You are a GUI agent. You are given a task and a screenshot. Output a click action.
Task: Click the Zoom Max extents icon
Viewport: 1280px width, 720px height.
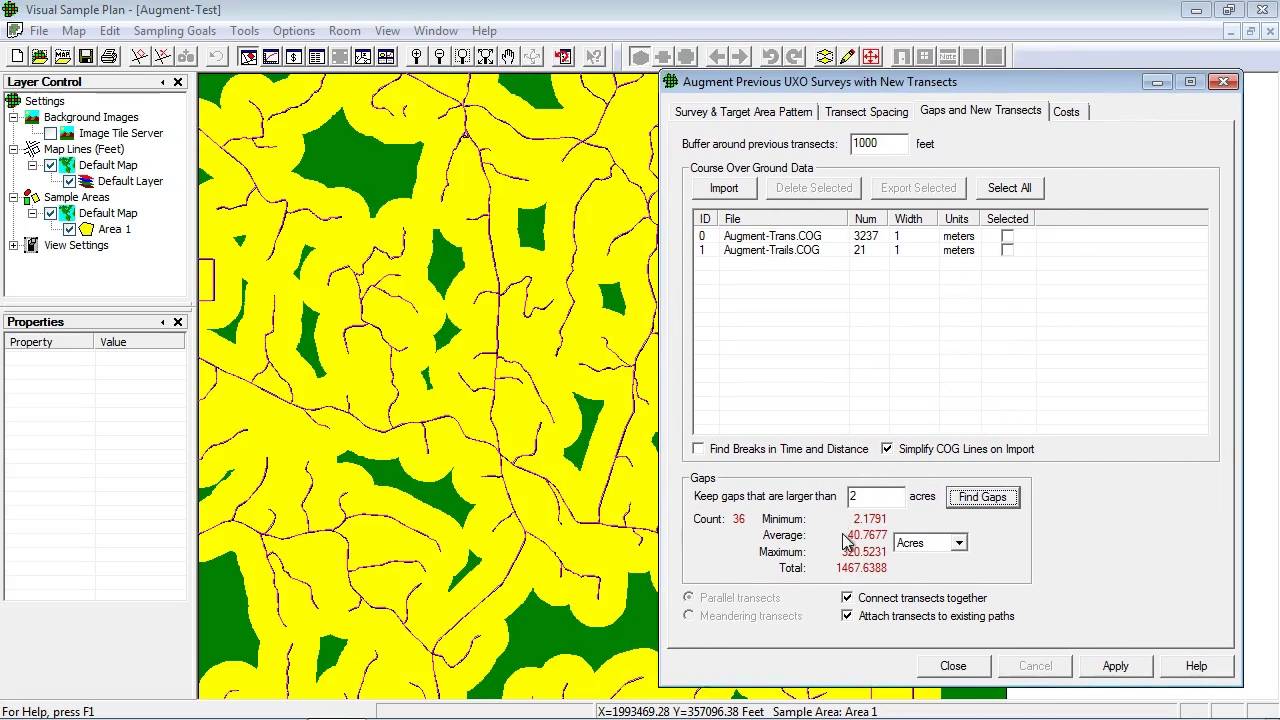click(485, 57)
